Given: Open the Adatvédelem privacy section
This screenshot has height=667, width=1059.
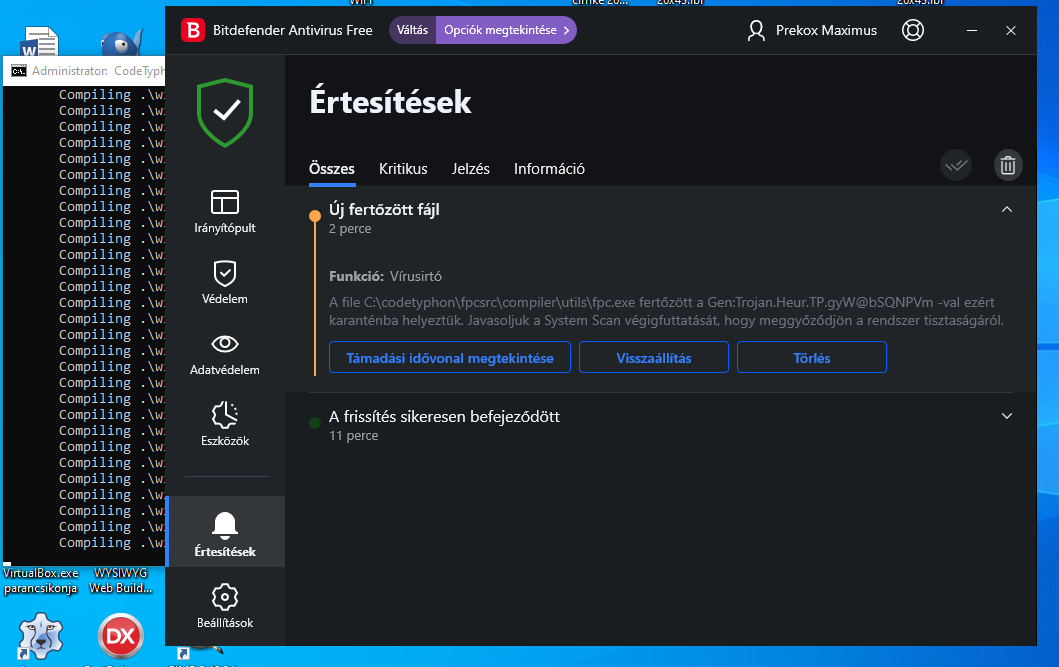Looking at the screenshot, I should [x=225, y=354].
